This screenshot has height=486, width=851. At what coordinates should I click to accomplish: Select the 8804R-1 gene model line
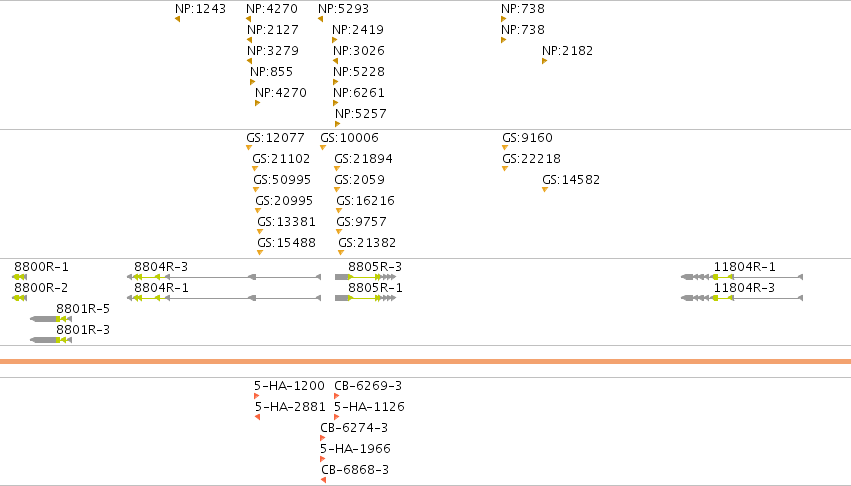[224, 298]
